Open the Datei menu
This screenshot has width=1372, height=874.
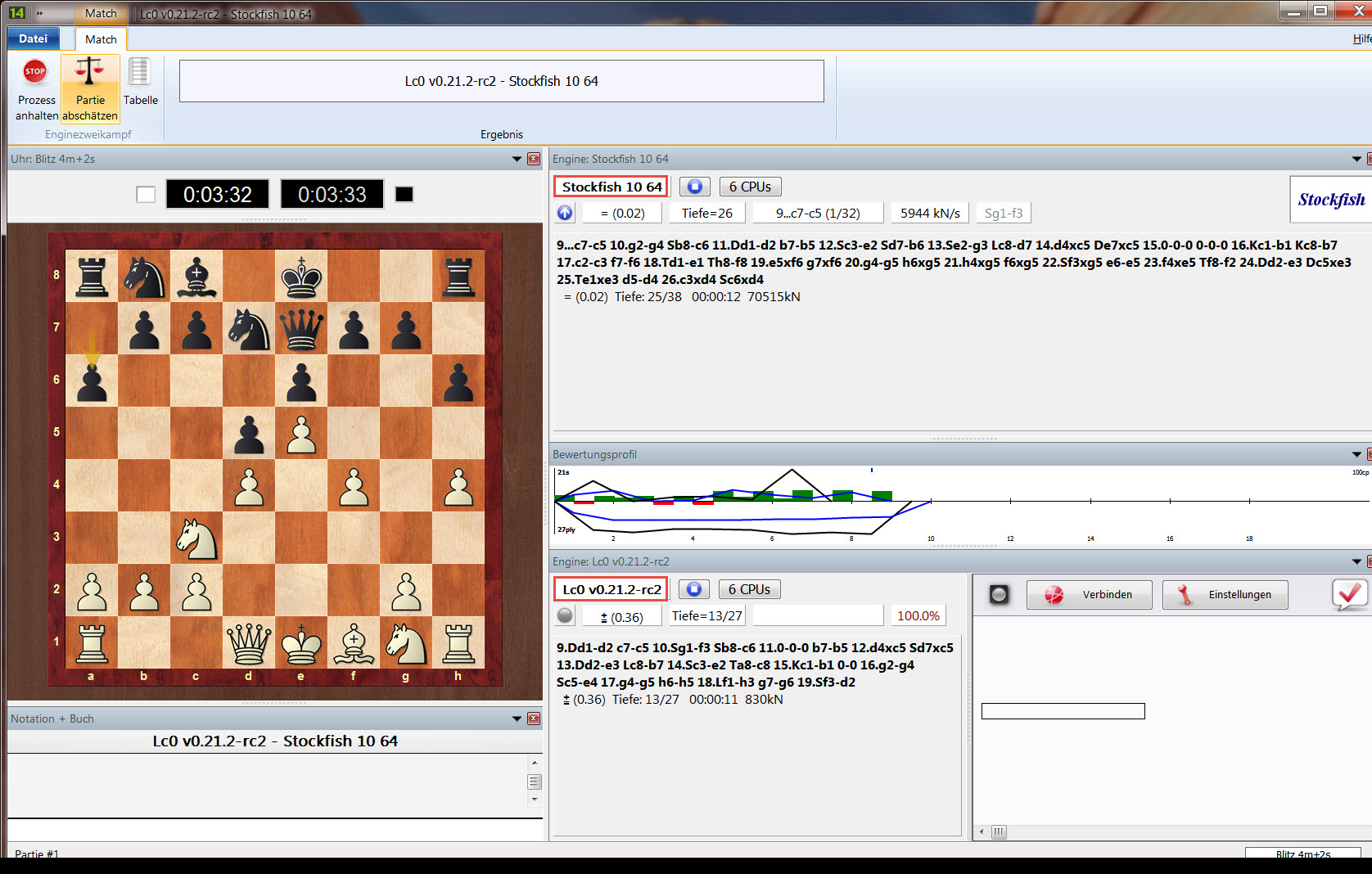[33, 38]
